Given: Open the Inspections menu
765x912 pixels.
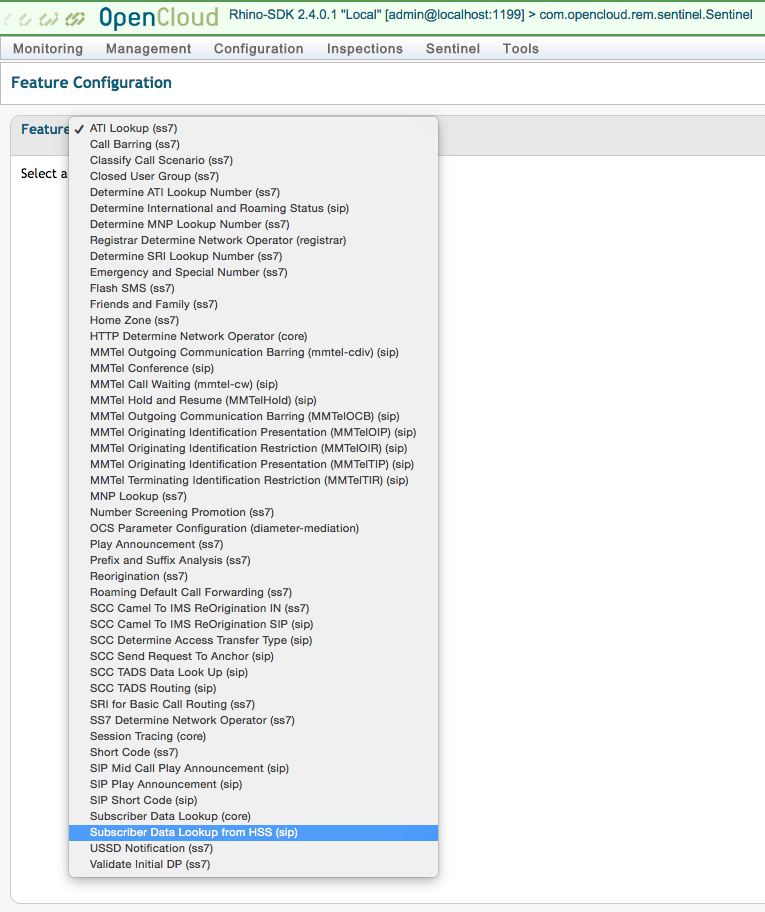Looking at the screenshot, I should point(365,49).
